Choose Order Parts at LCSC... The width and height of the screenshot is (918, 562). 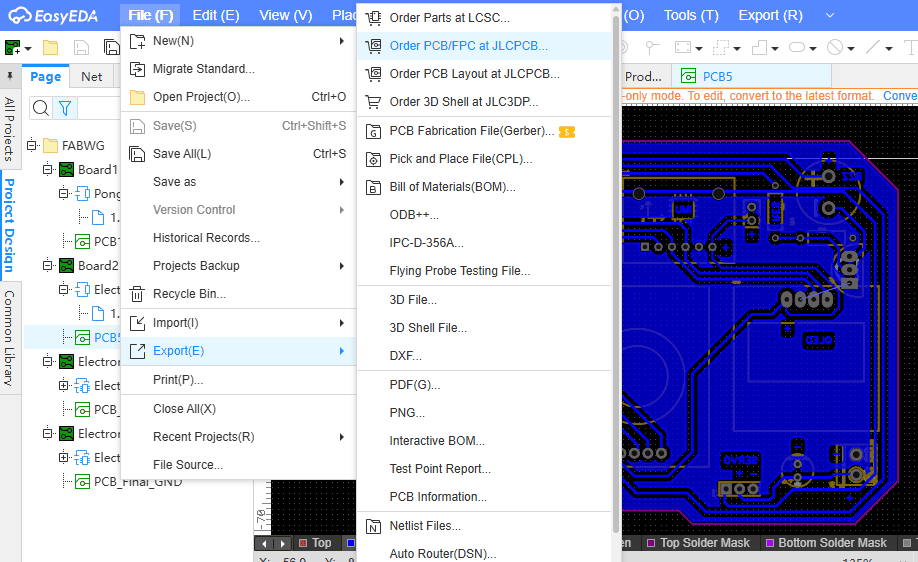coord(484,18)
